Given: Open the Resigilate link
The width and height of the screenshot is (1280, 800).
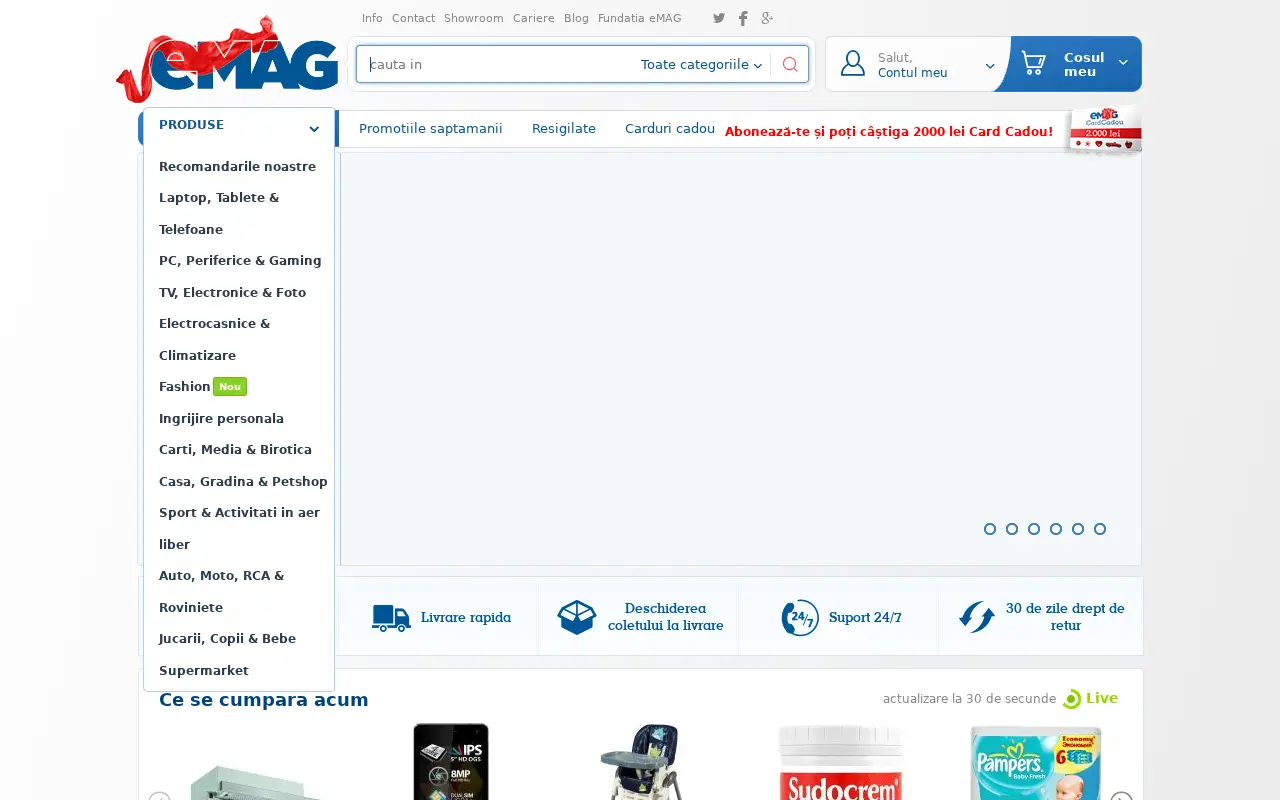Looking at the screenshot, I should (x=564, y=129).
